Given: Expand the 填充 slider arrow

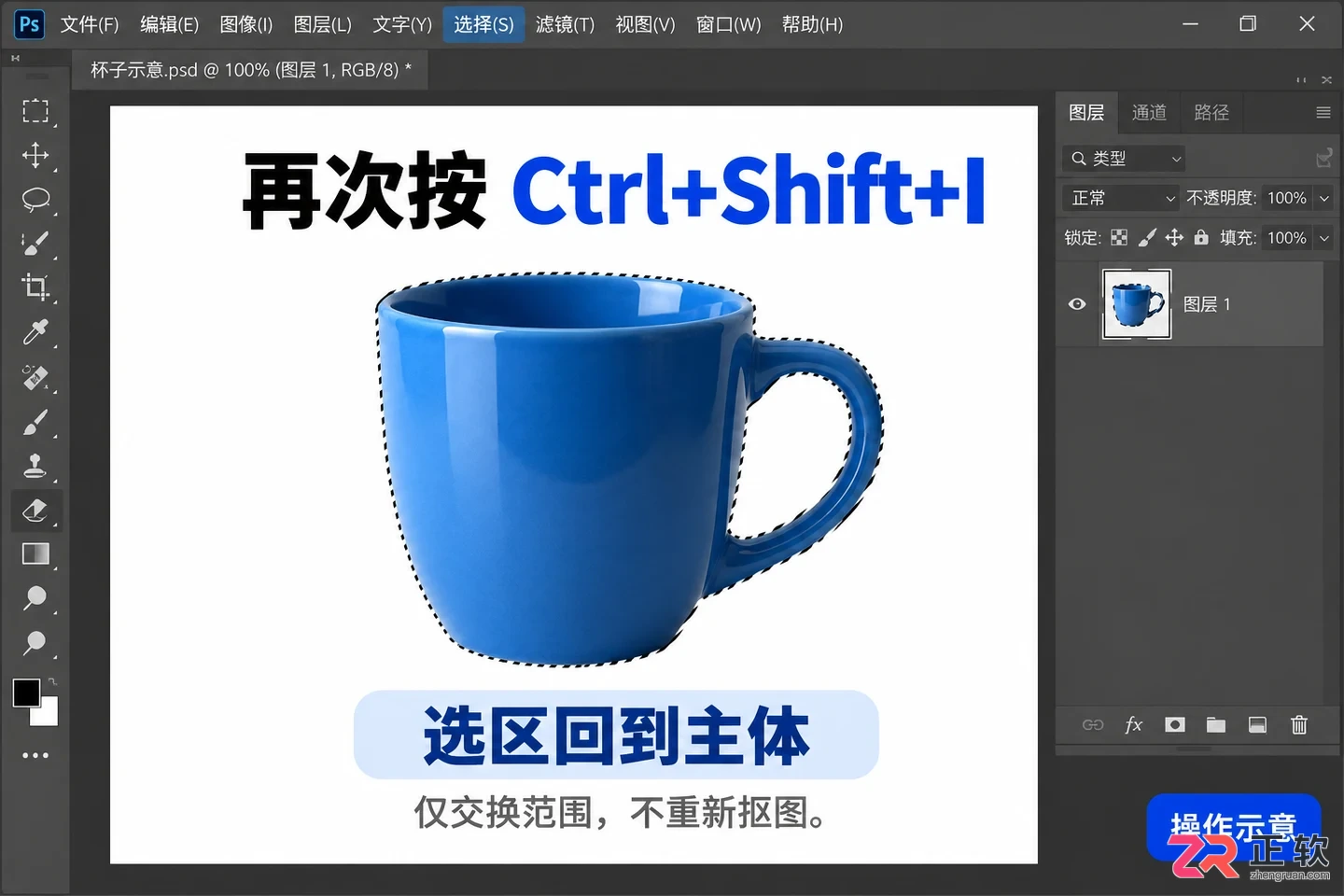Looking at the screenshot, I should (x=1323, y=238).
